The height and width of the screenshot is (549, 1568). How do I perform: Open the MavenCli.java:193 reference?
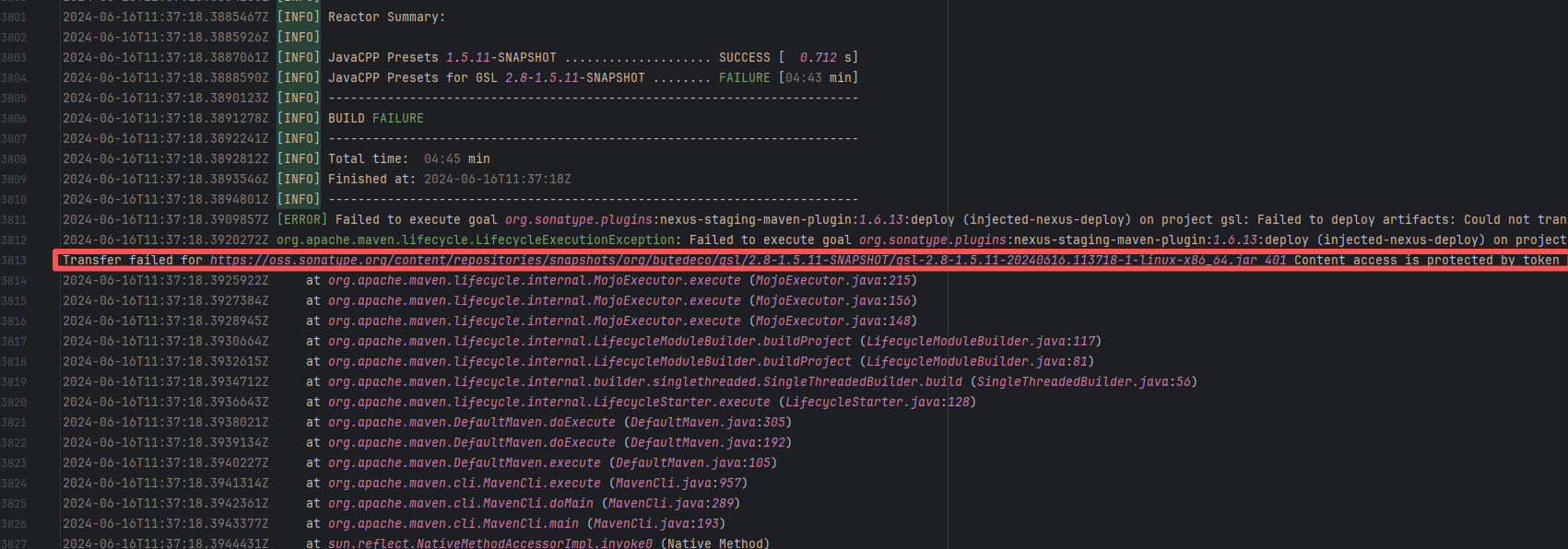[655, 524]
